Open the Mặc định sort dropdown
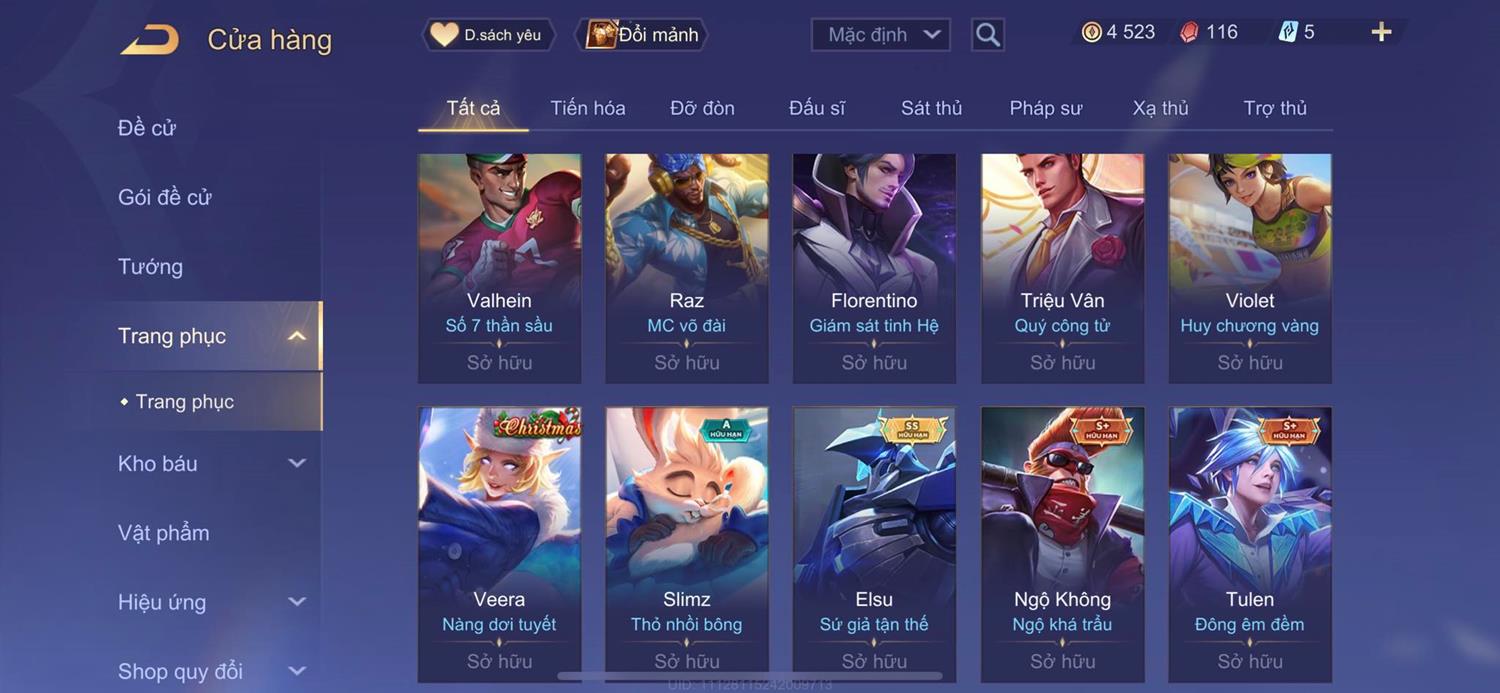 pos(881,35)
